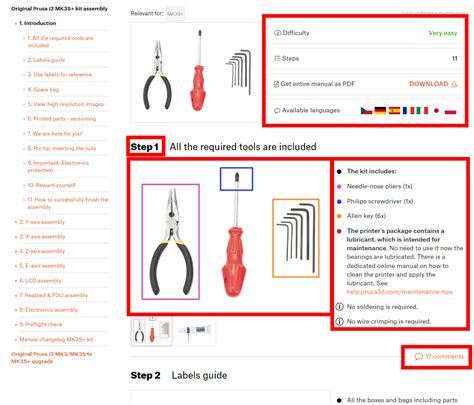Show the lubricant thumbnail image under Step 1
This screenshot has height=405, width=474.
pyautogui.click(x=195, y=331)
